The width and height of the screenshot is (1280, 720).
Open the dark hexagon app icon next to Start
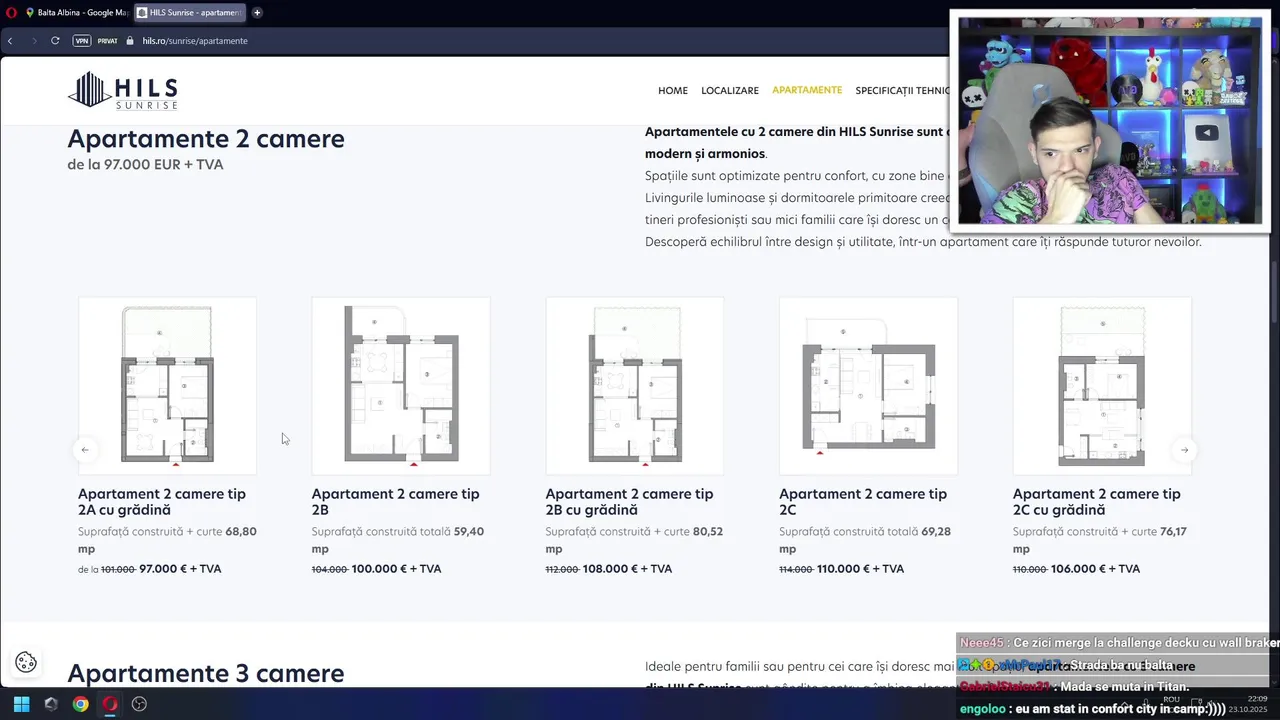click(x=51, y=704)
